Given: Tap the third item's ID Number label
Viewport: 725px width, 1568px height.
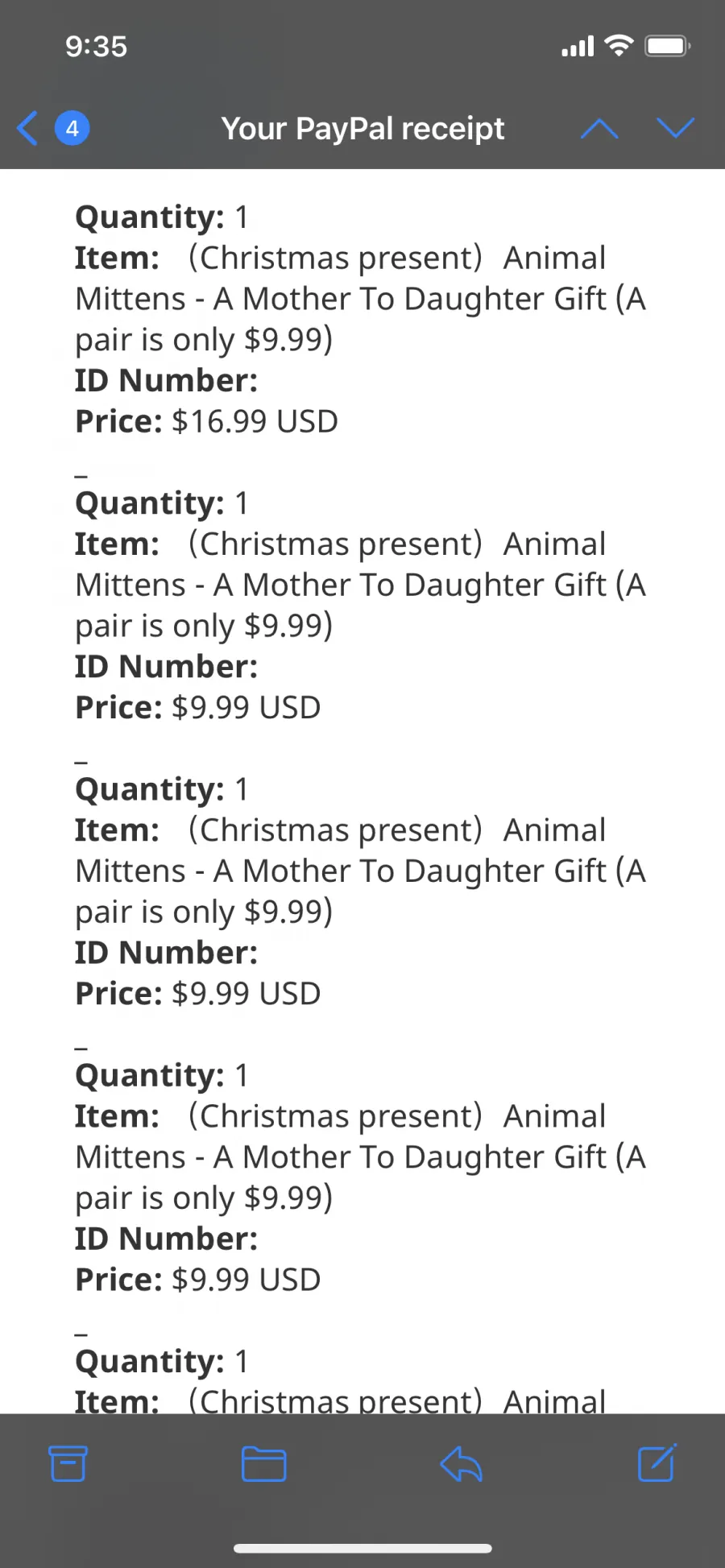Looking at the screenshot, I should (x=167, y=953).
